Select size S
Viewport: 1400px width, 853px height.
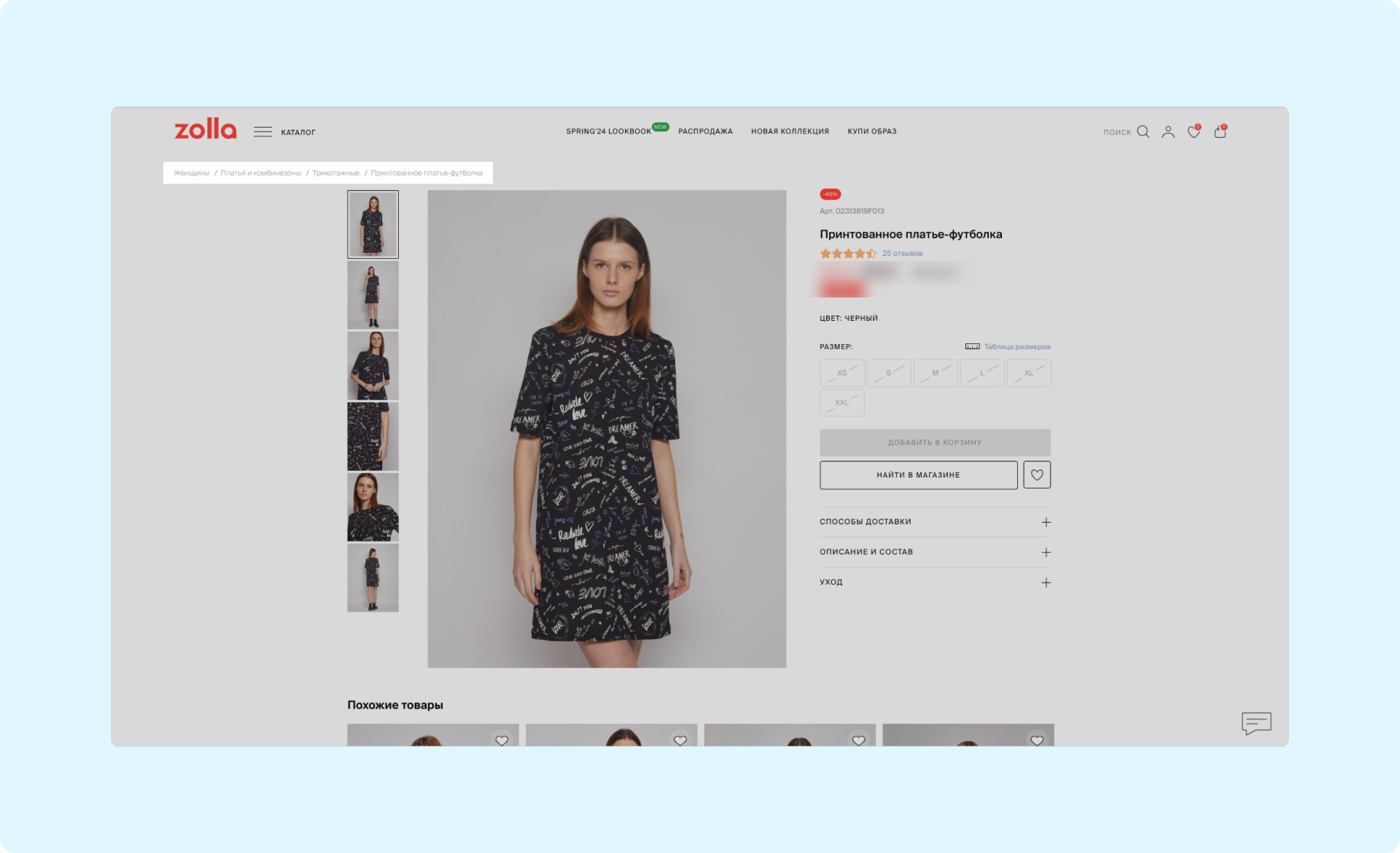(x=888, y=373)
